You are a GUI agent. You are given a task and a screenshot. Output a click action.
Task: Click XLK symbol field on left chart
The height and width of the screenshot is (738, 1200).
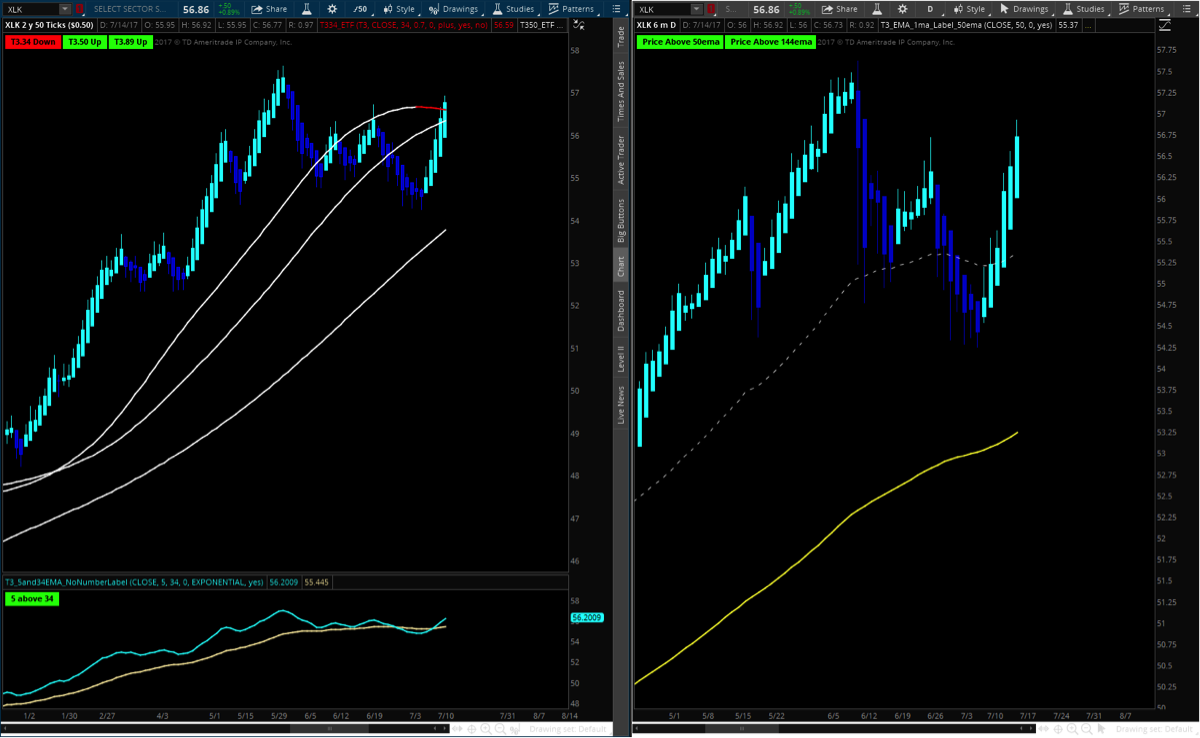click(x=29, y=9)
